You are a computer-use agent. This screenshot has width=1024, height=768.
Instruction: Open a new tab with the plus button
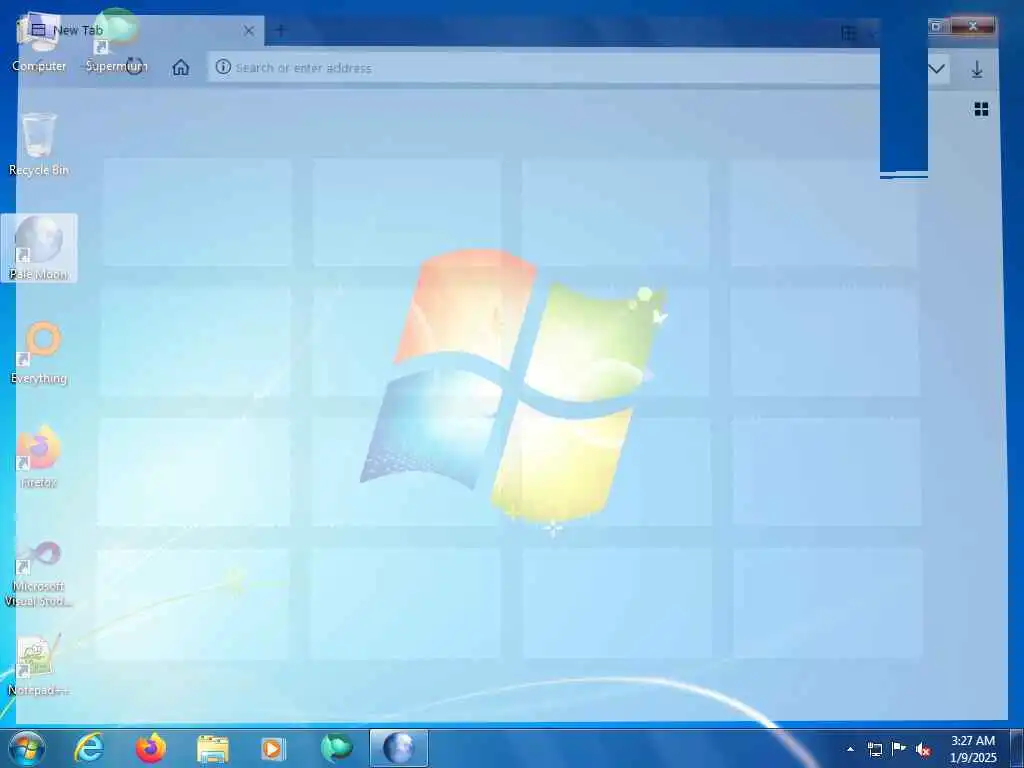click(x=281, y=30)
